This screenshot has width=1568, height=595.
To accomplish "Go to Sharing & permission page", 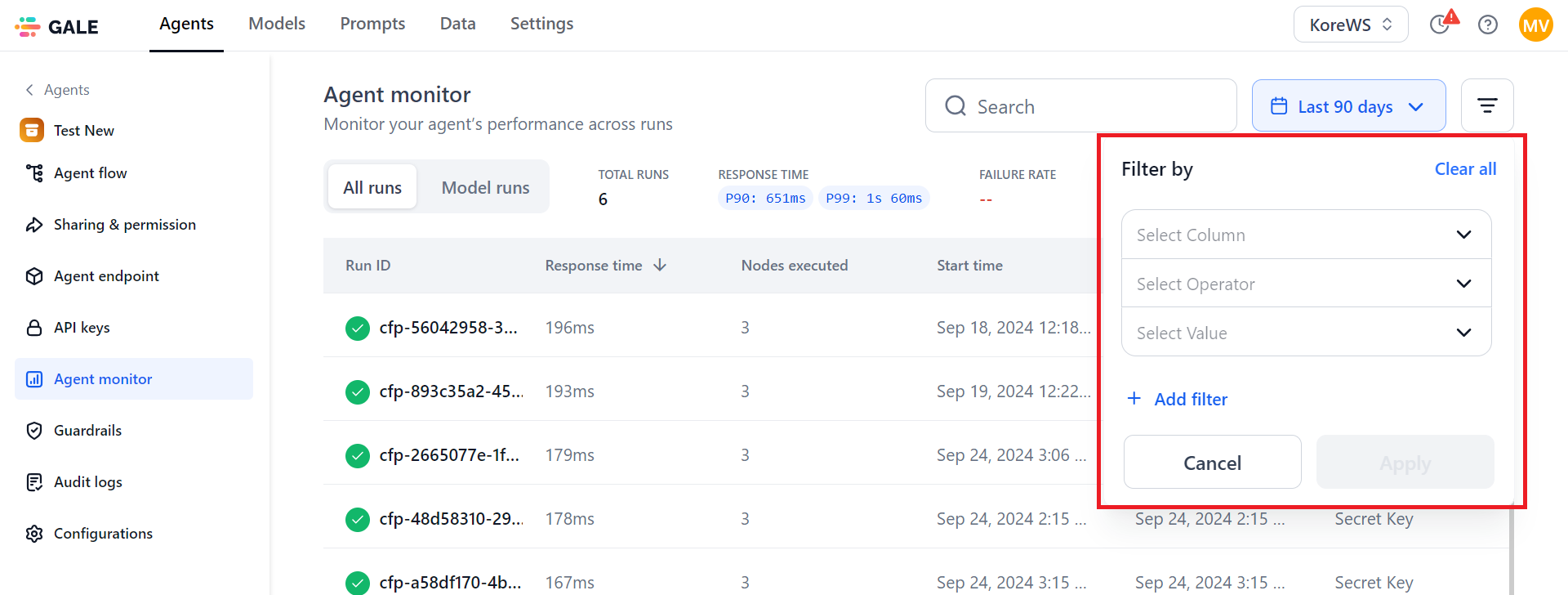I will tap(124, 225).
